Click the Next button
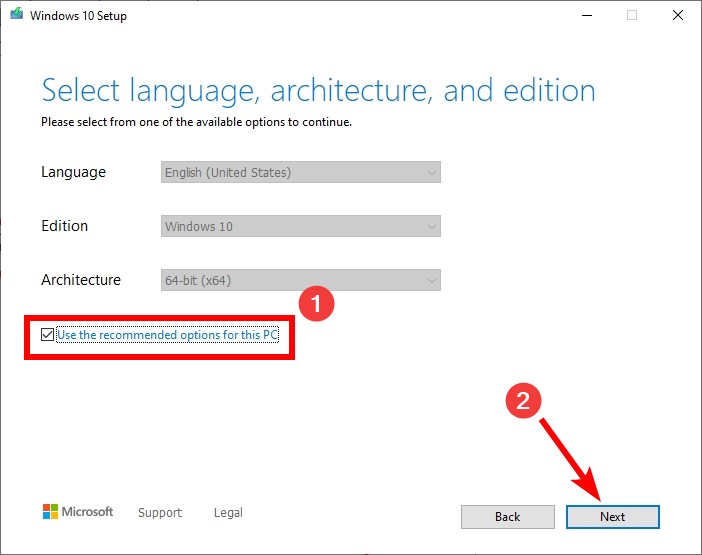This screenshot has width=702, height=555. 612,517
